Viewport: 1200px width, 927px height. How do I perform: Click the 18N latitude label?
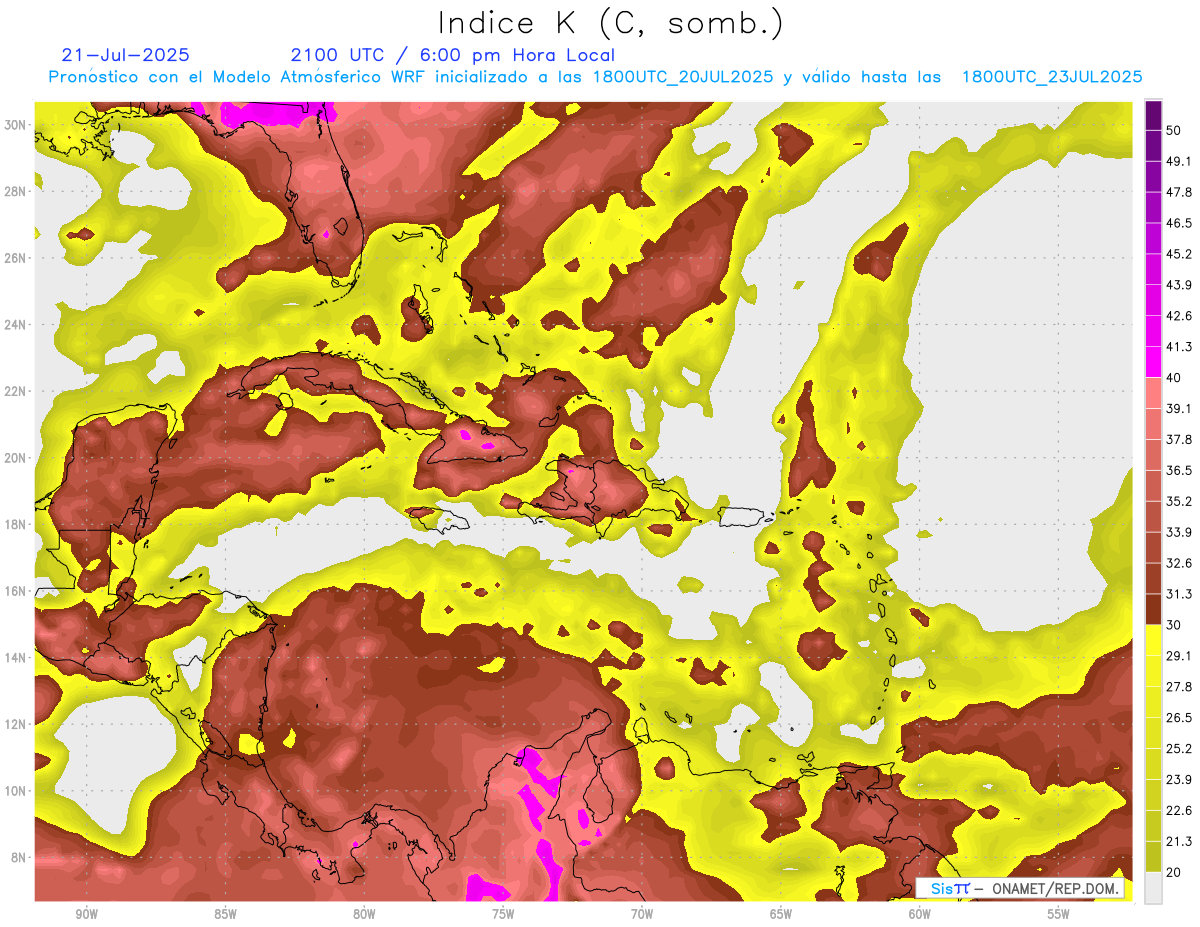[x=17, y=524]
